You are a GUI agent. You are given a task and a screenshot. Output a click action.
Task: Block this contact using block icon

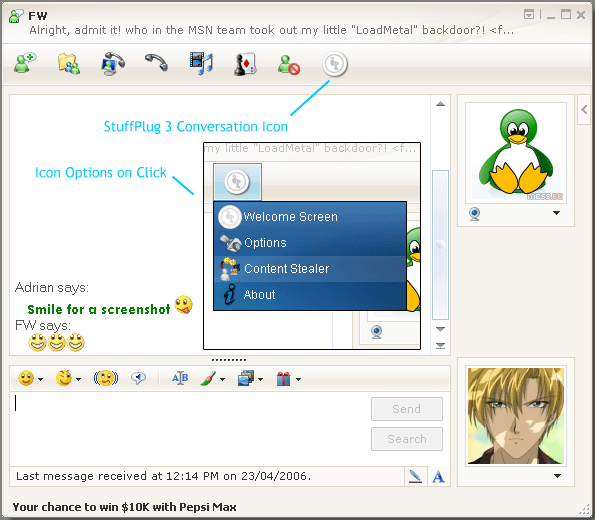[289, 65]
